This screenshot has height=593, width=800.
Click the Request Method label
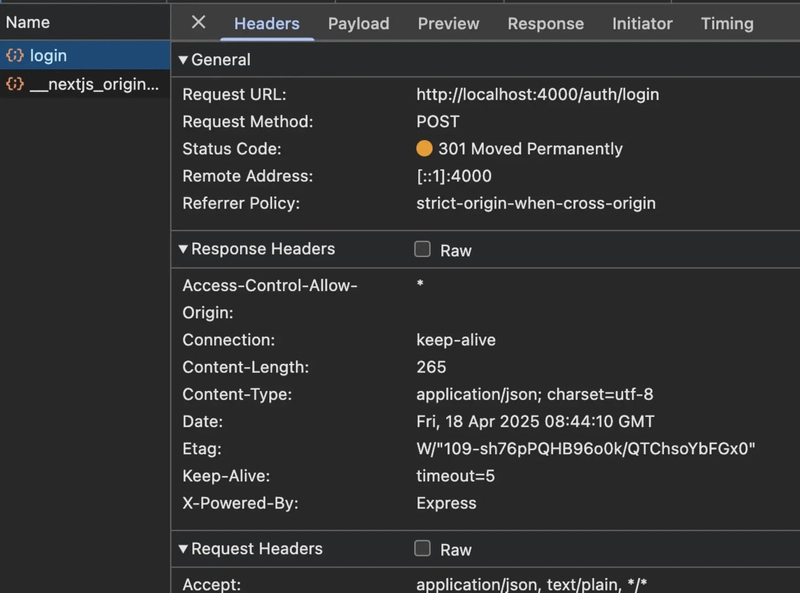tap(248, 121)
